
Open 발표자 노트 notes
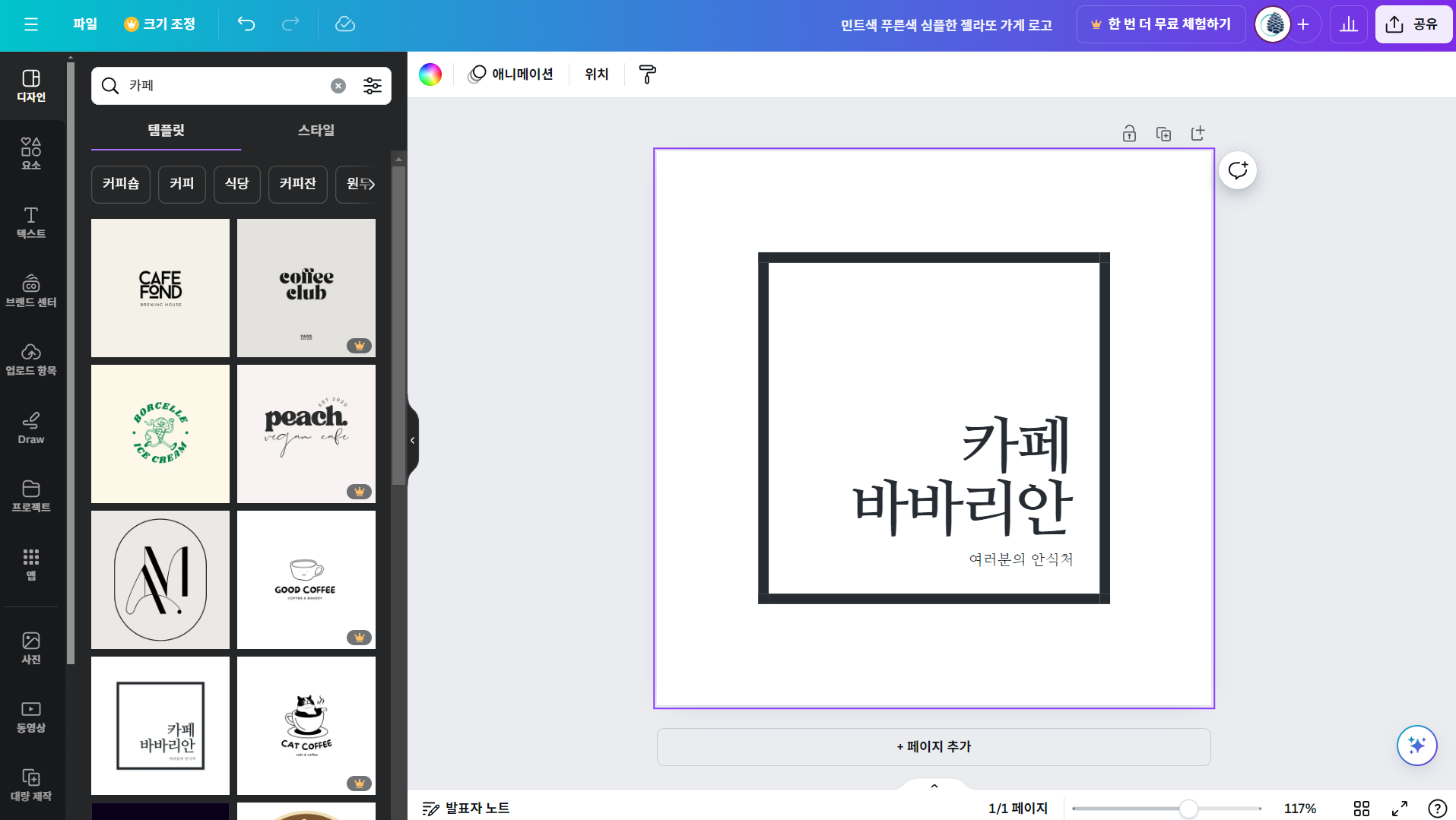coord(466,809)
